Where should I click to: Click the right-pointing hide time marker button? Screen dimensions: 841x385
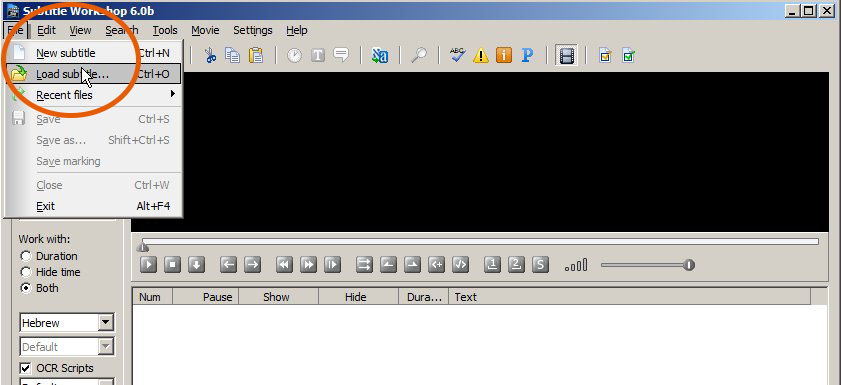(412, 264)
